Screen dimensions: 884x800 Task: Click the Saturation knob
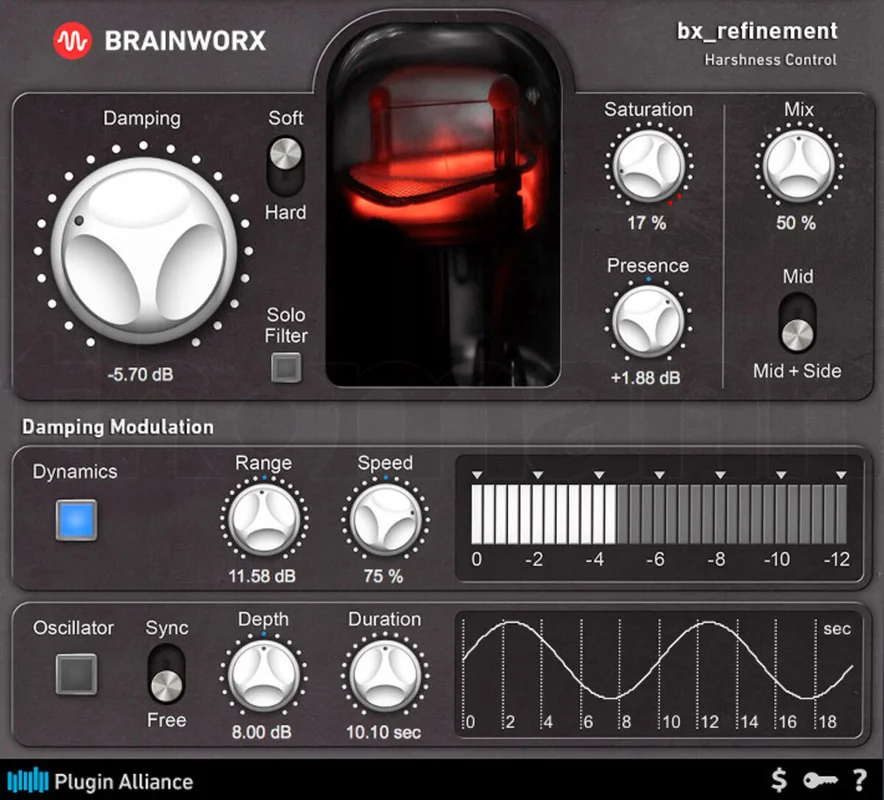click(648, 166)
